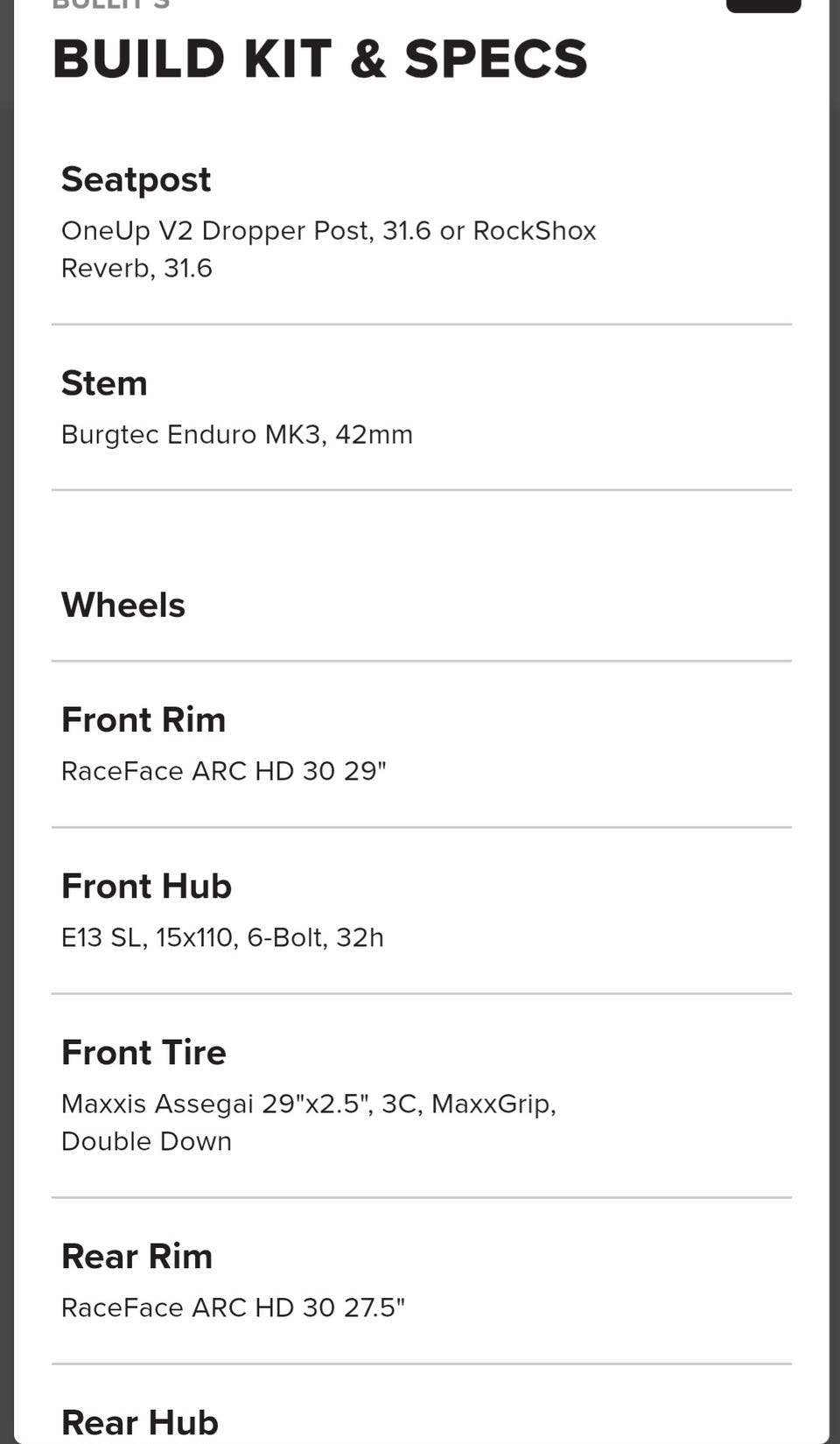Select the Front Hub heading
This screenshot has height=1444, width=840.
pyautogui.click(x=146, y=887)
